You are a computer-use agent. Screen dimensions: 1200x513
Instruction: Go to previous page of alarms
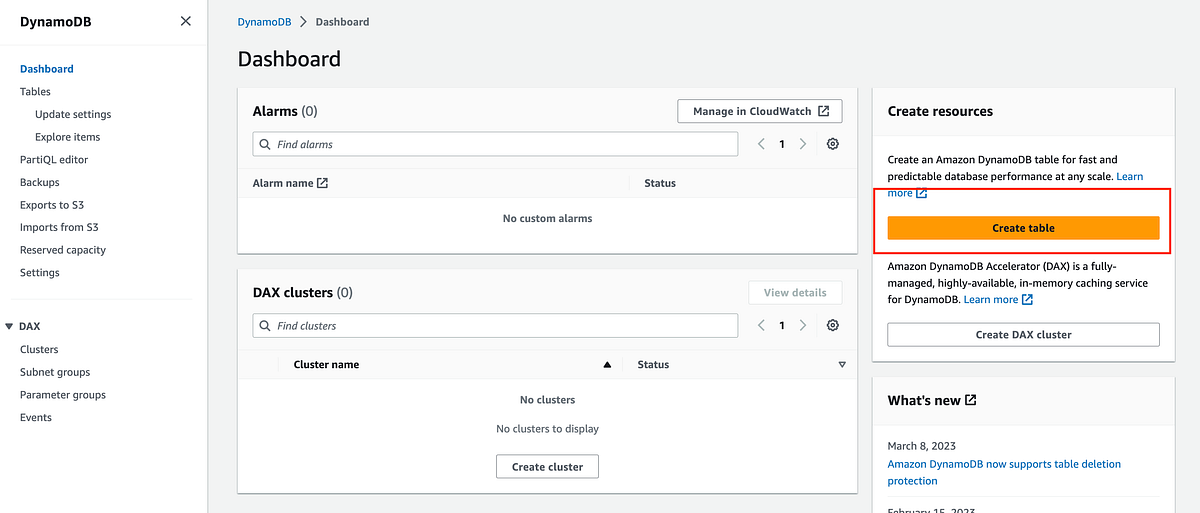tap(761, 144)
